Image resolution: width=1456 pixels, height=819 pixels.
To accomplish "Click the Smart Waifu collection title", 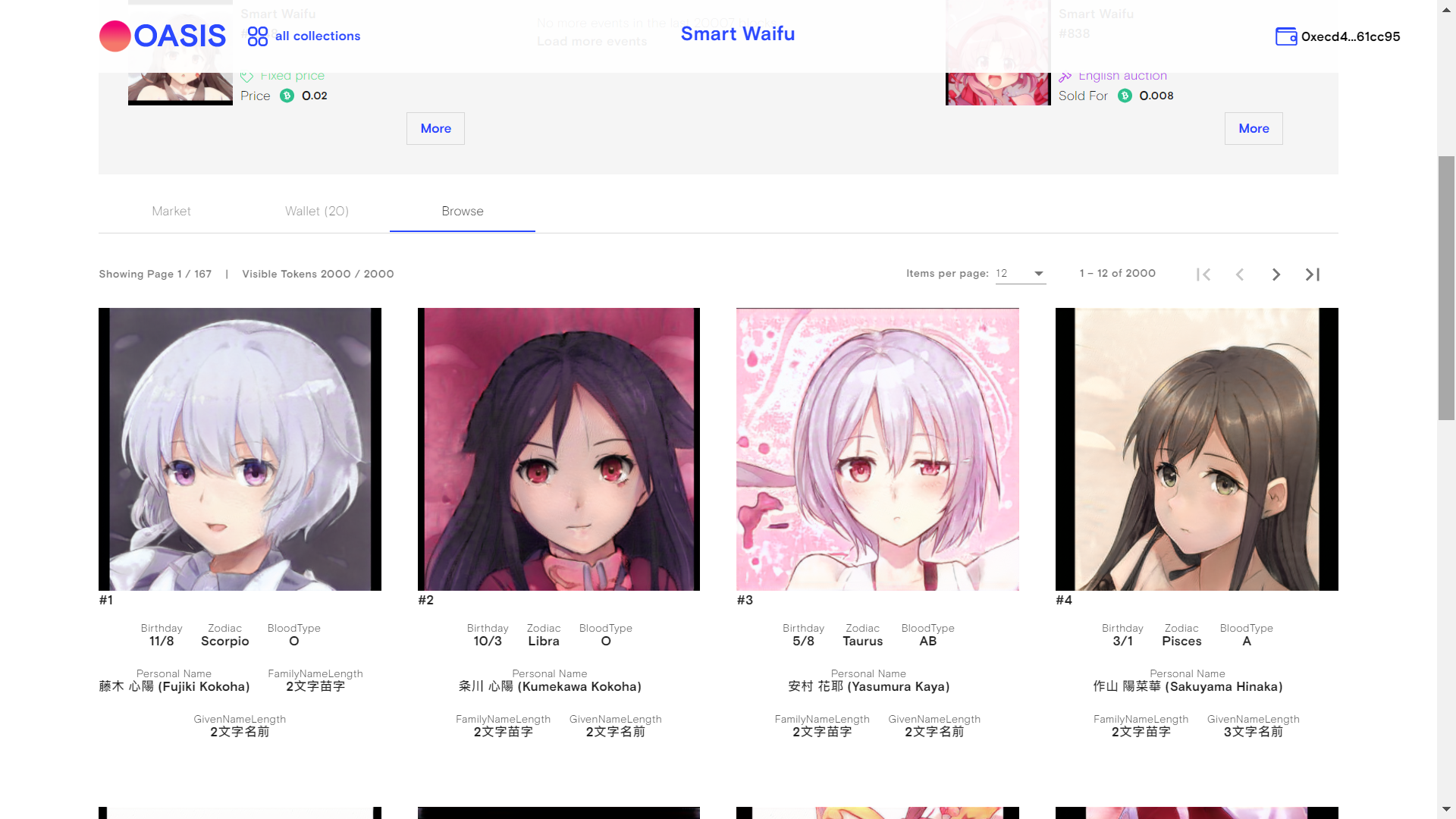I will click(738, 34).
